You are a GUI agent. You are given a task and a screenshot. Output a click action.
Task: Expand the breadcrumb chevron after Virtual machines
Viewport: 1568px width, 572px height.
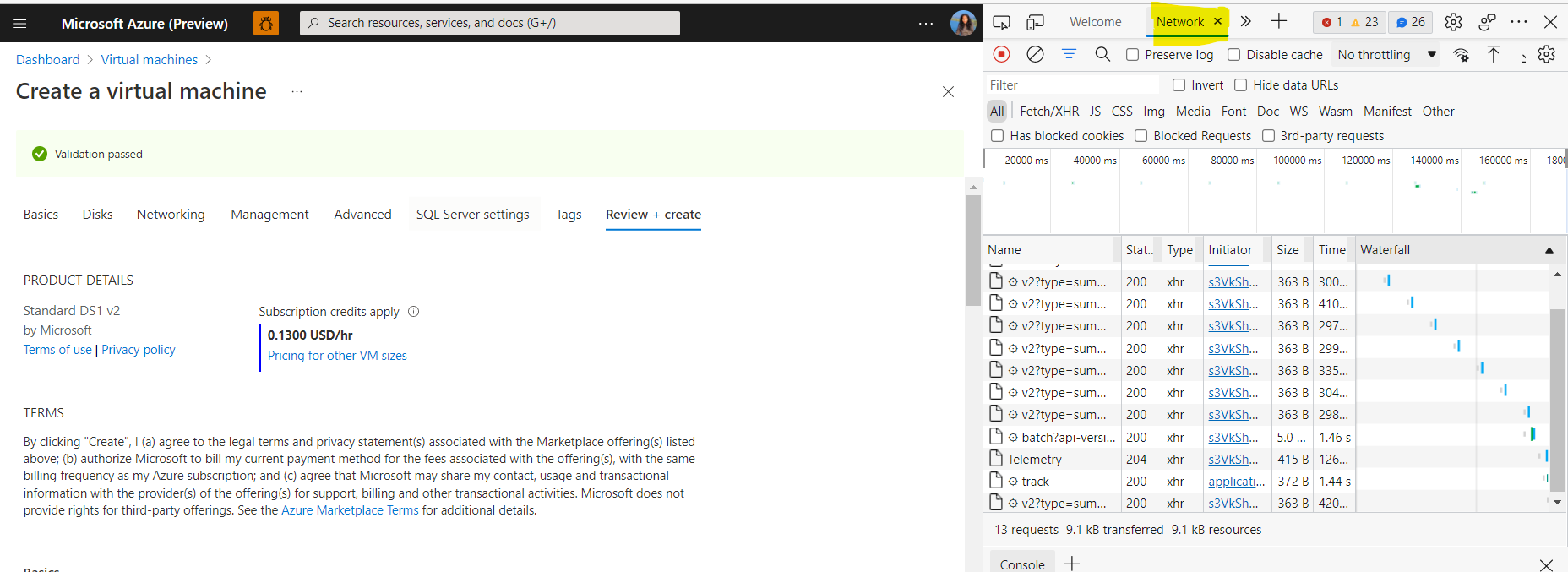pyautogui.click(x=209, y=60)
